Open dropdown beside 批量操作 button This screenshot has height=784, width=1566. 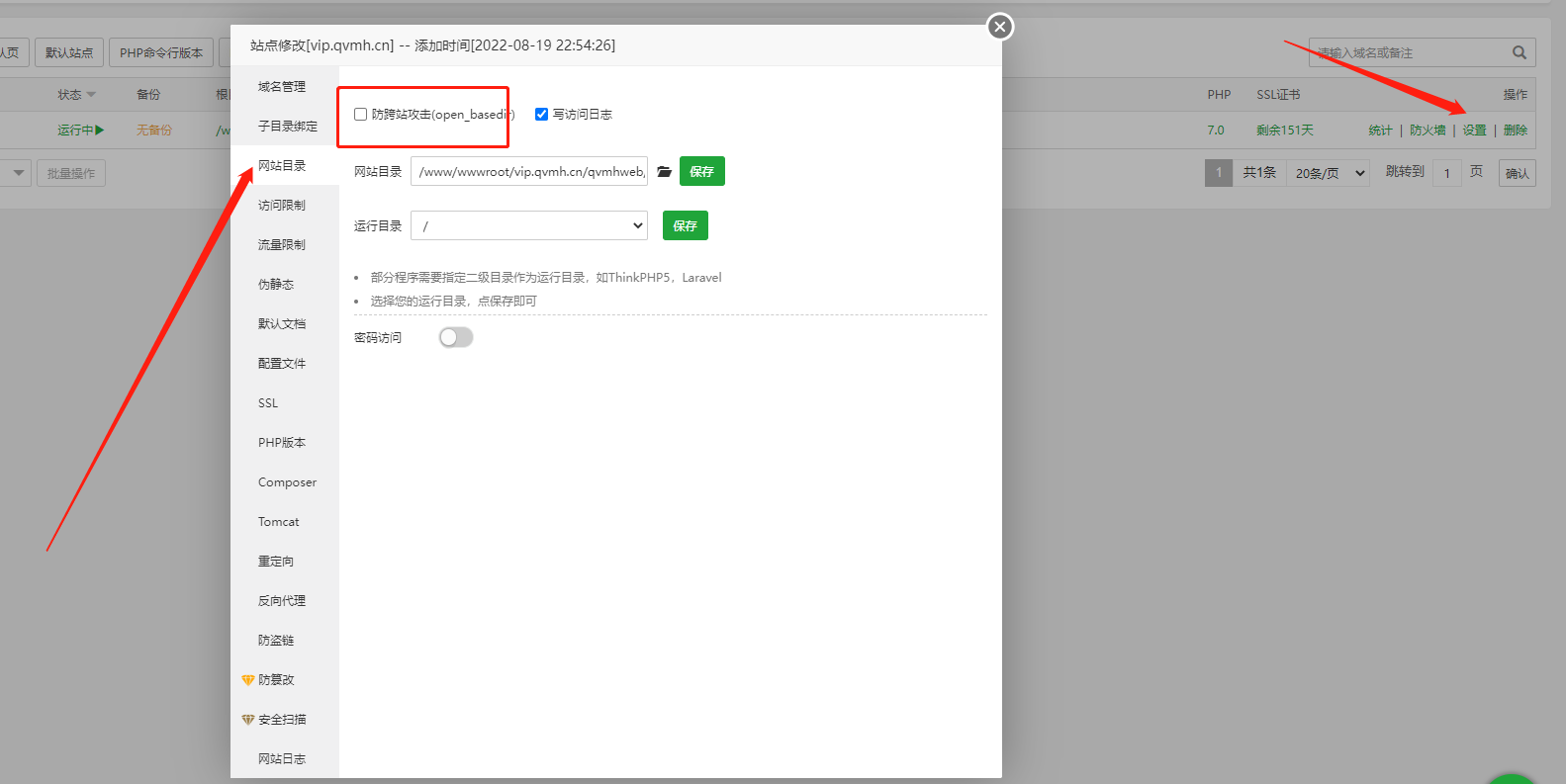pos(17,173)
